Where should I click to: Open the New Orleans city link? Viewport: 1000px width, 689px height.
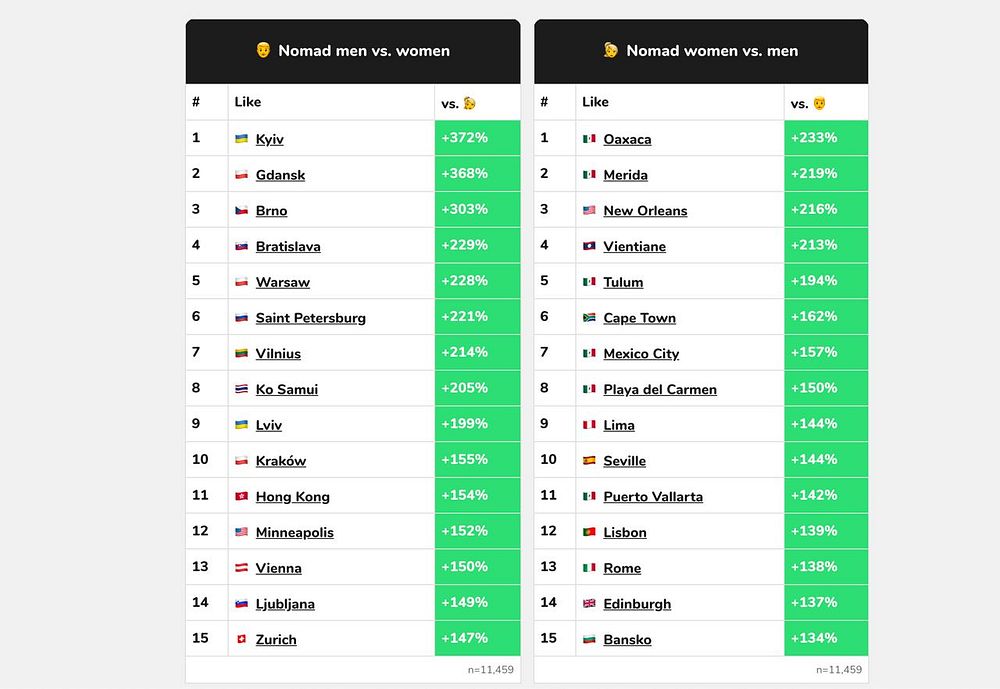[x=645, y=211]
